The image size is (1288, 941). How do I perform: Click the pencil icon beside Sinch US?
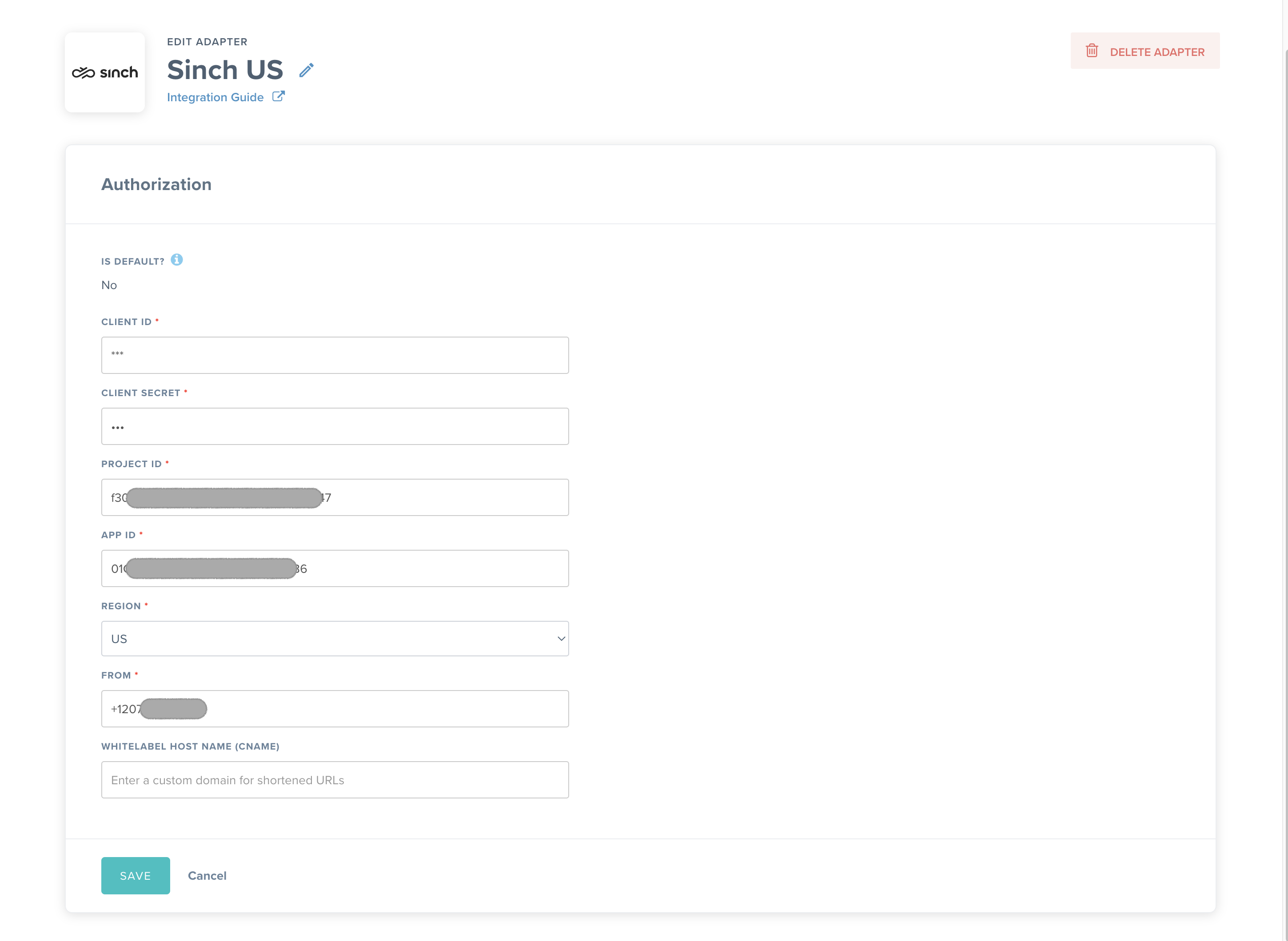coord(307,70)
